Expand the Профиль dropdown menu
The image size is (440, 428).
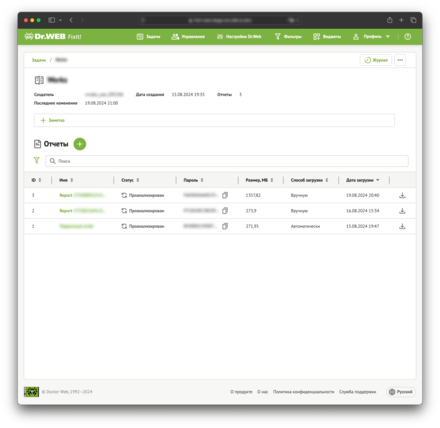pos(371,37)
